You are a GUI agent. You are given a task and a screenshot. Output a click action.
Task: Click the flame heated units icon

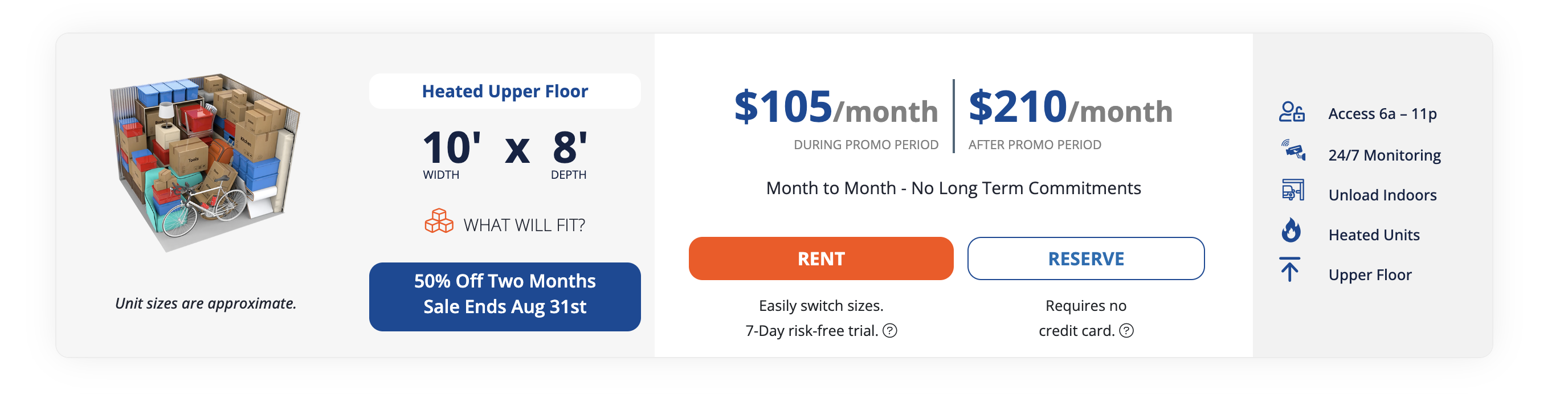click(1291, 231)
